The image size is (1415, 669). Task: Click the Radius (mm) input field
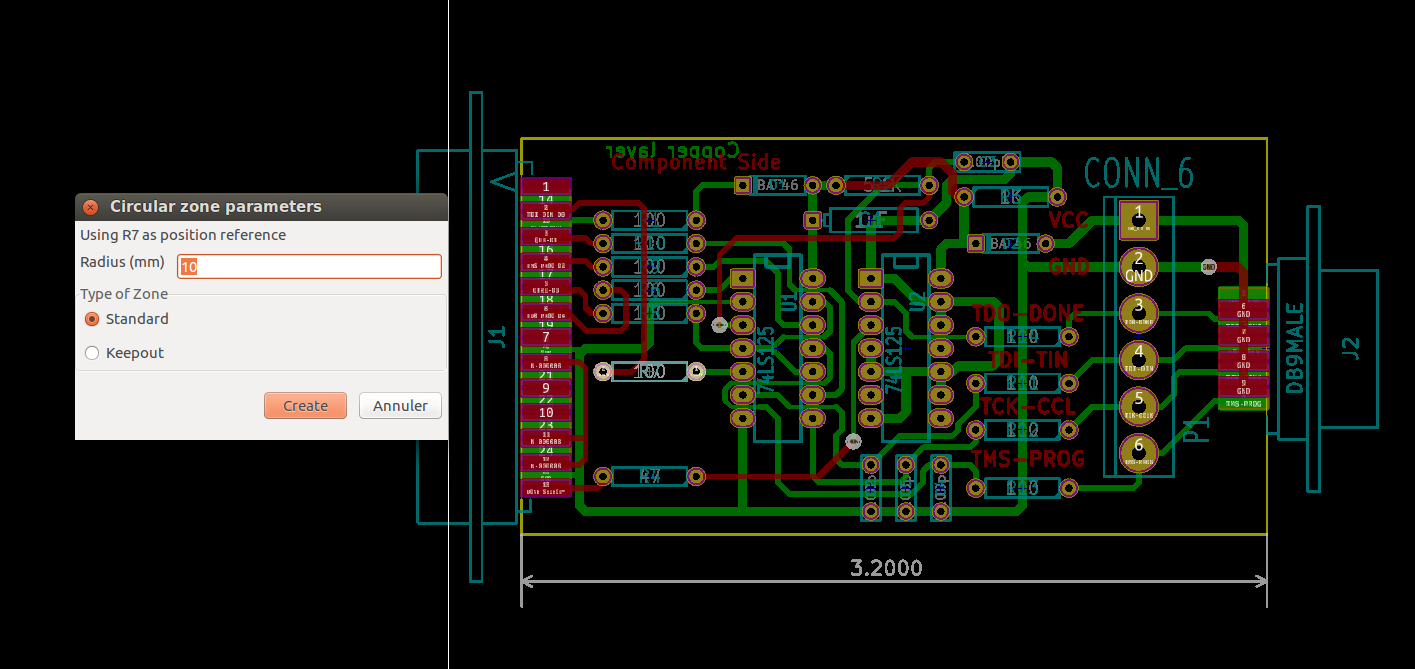(309, 267)
